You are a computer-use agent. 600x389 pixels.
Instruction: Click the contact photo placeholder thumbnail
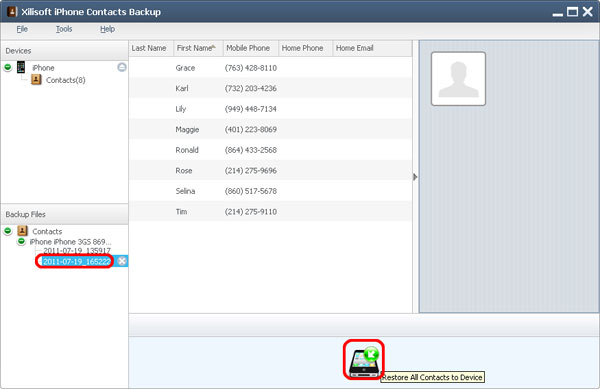click(x=458, y=79)
